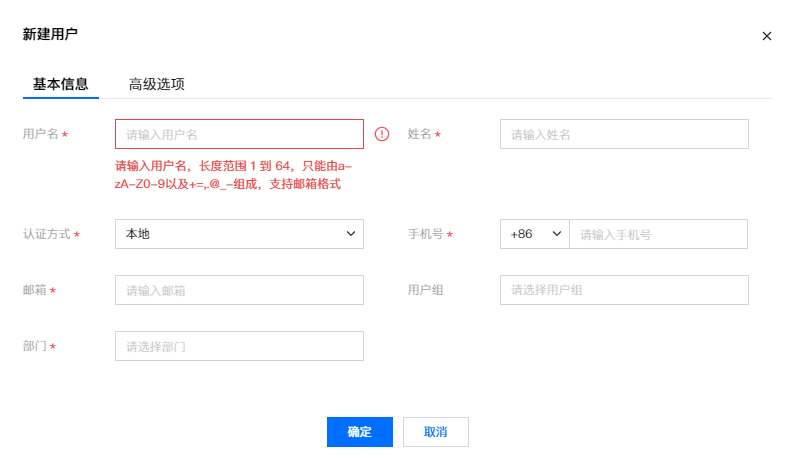794x468 pixels.
Task: Close the 新建用户 dialog with the X icon
Action: pos(767,36)
